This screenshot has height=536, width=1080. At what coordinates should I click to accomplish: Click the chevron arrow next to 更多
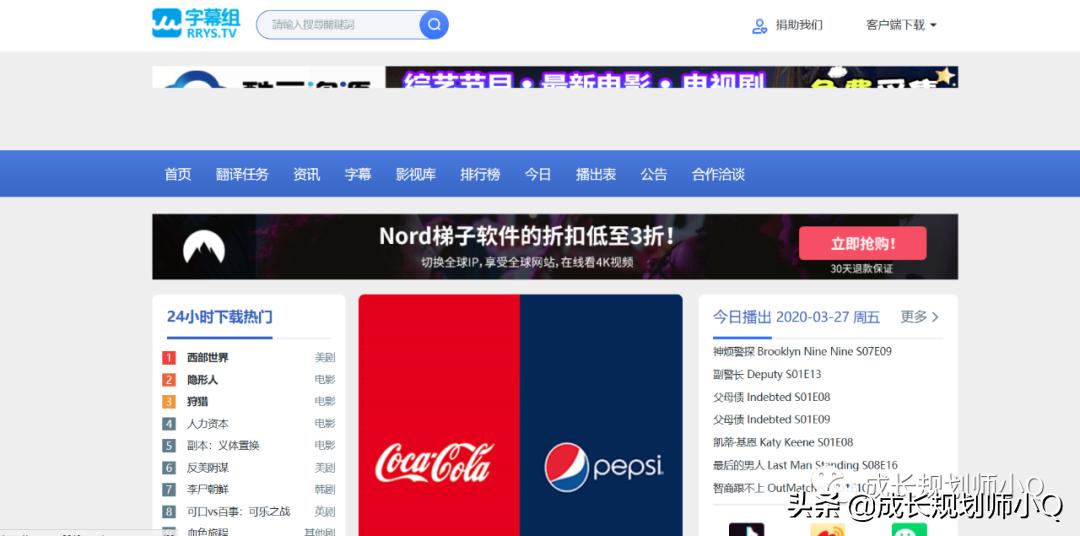[x=935, y=317]
